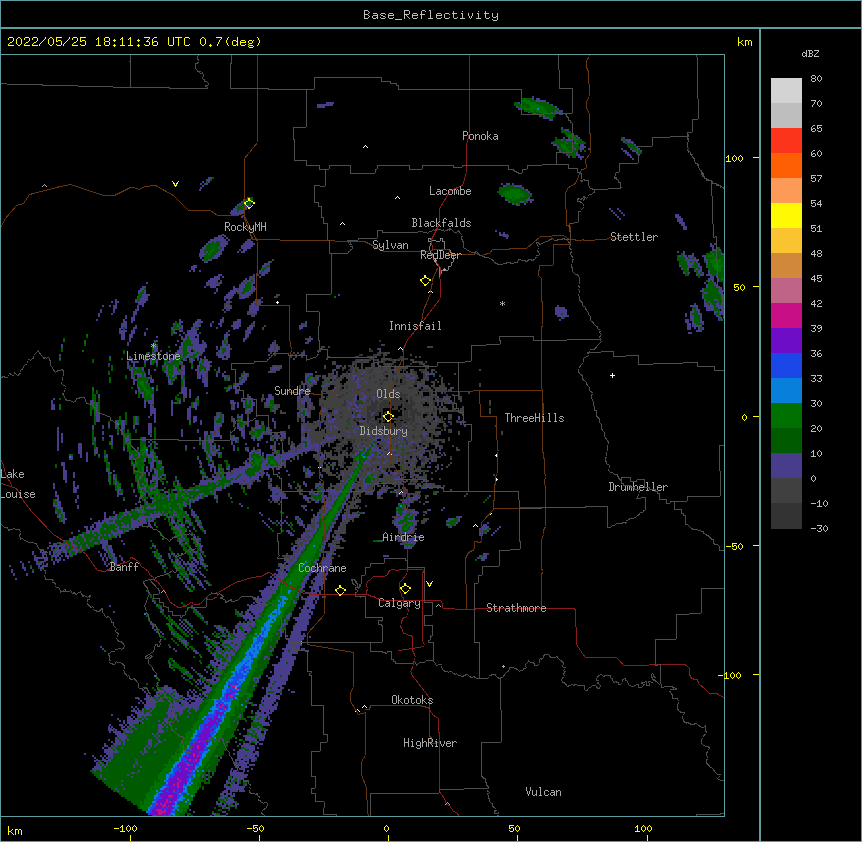Viewport: 862px width, 842px height.
Task: Choose the purple 36-39 dBZ legend color
Action: click(x=786, y=340)
